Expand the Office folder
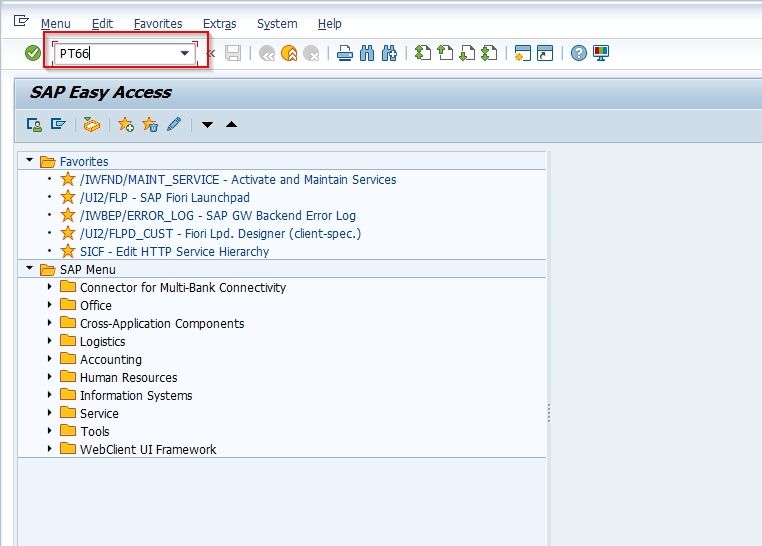The width and height of the screenshot is (762, 546). point(50,305)
